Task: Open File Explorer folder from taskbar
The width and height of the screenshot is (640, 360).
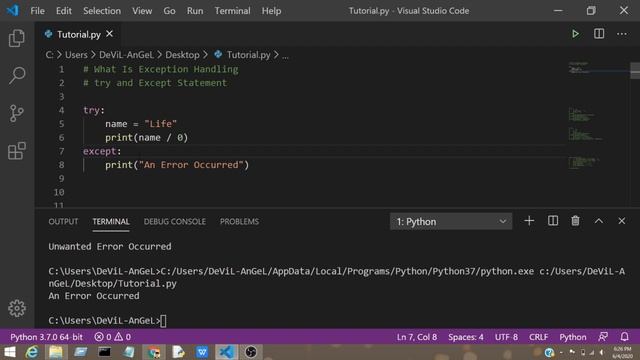Action: [x=56, y=352]
